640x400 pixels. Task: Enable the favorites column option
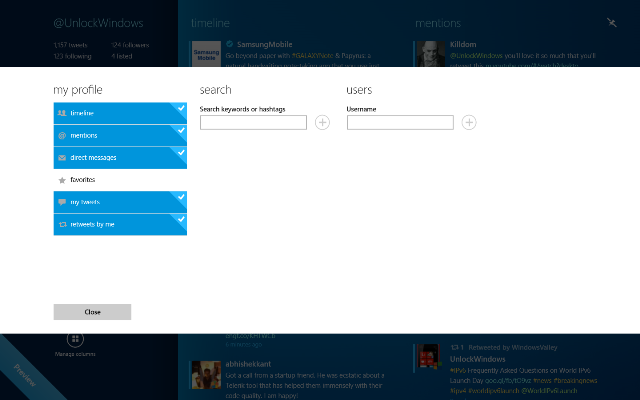[x=120, y=180]
